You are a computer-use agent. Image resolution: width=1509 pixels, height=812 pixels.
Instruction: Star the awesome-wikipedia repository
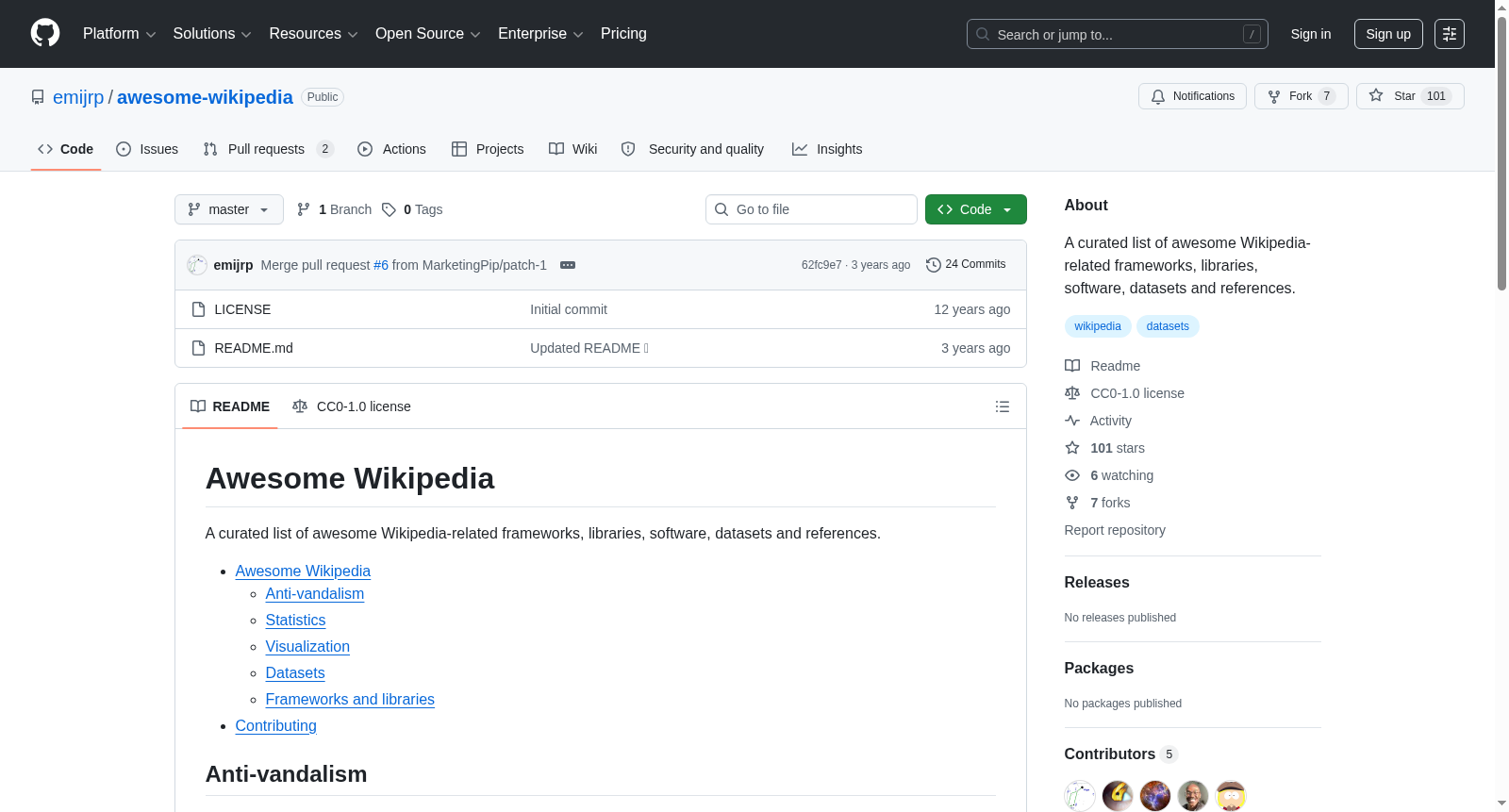(x=1410, y=96)
